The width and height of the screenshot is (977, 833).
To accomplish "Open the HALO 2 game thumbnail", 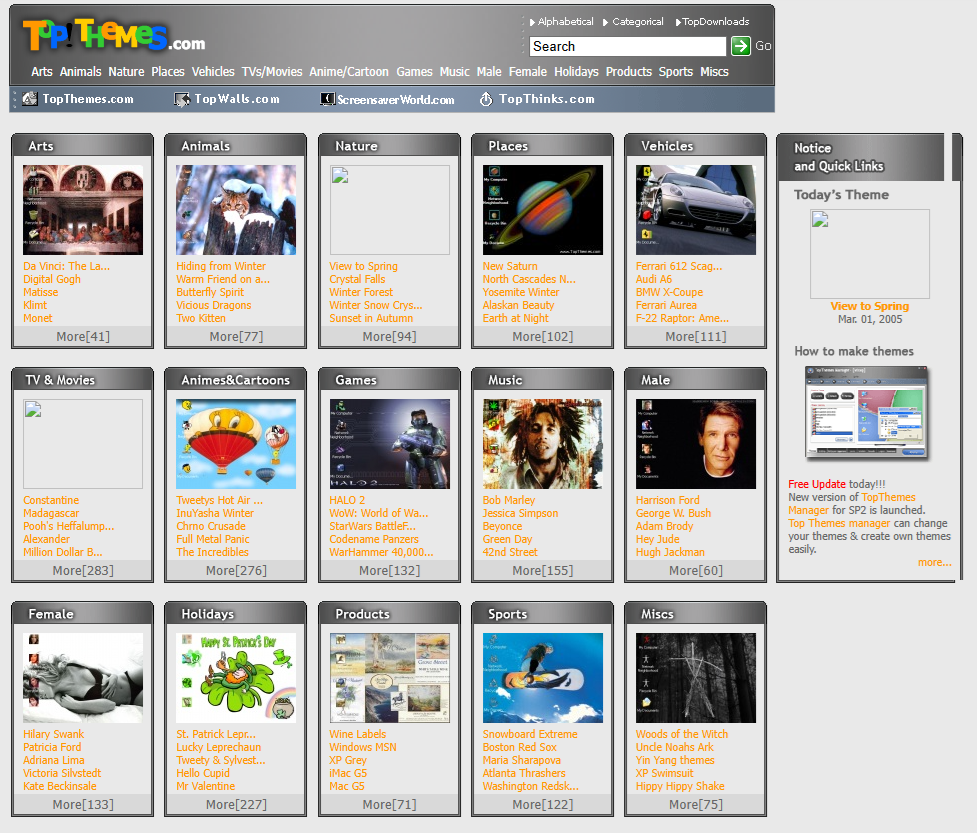I will coord(389,444).
